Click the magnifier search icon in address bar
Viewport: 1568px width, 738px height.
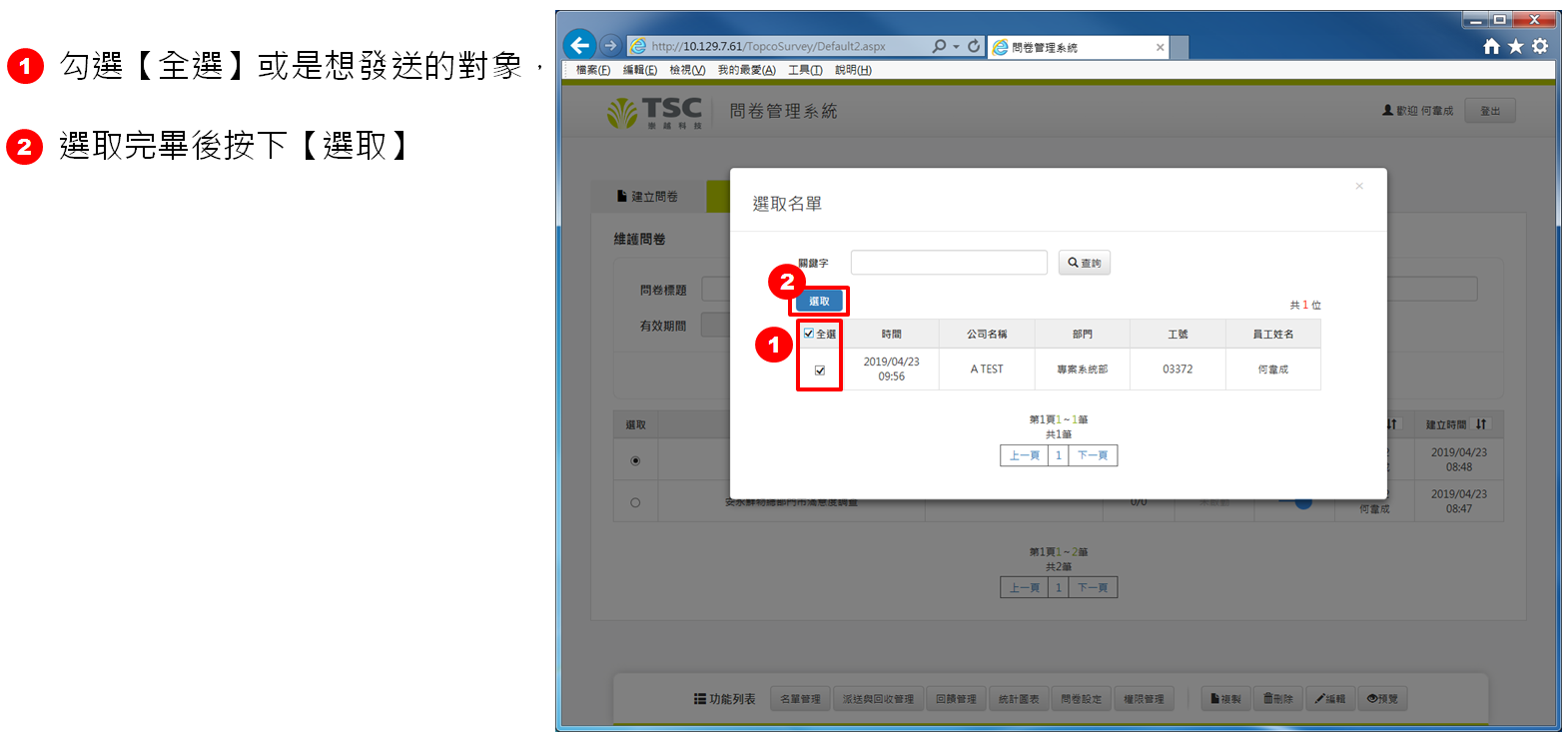coord(939,46)
